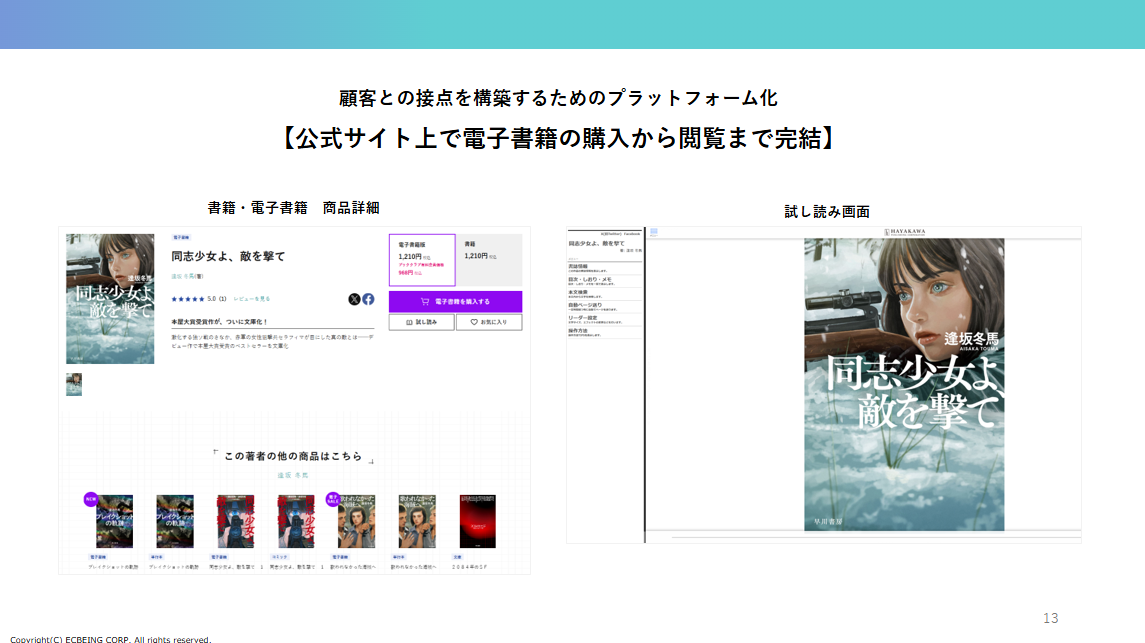Open 操作方法 in the reader side menu
1145x643 pixels.
coord(605,332)
